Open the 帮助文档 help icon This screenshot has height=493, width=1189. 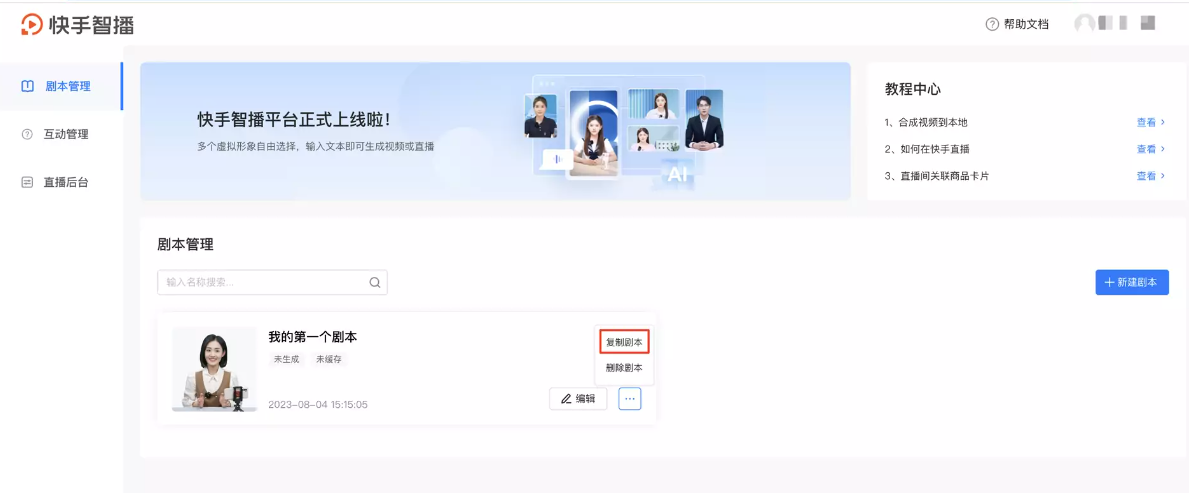[x=992, y=24]
